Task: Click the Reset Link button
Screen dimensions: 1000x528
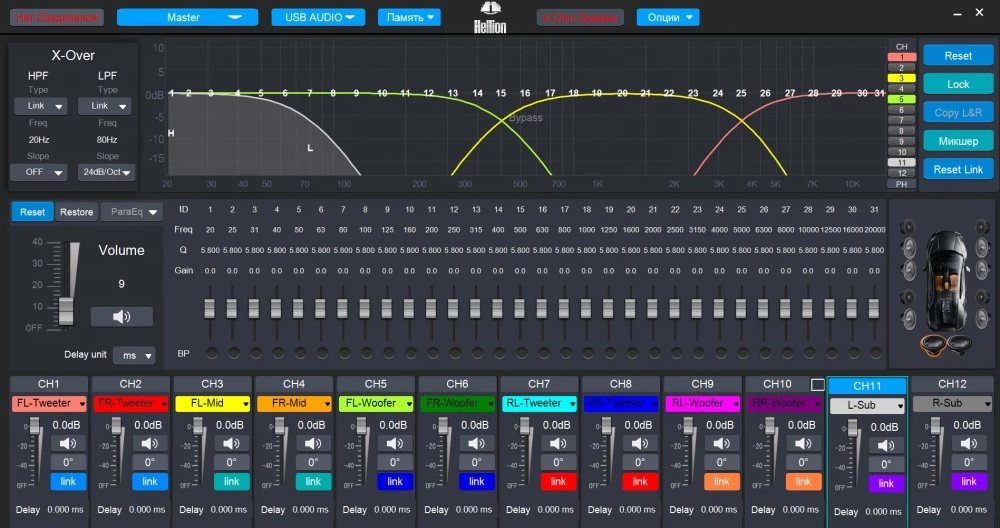Action: (x=958, y=170)
